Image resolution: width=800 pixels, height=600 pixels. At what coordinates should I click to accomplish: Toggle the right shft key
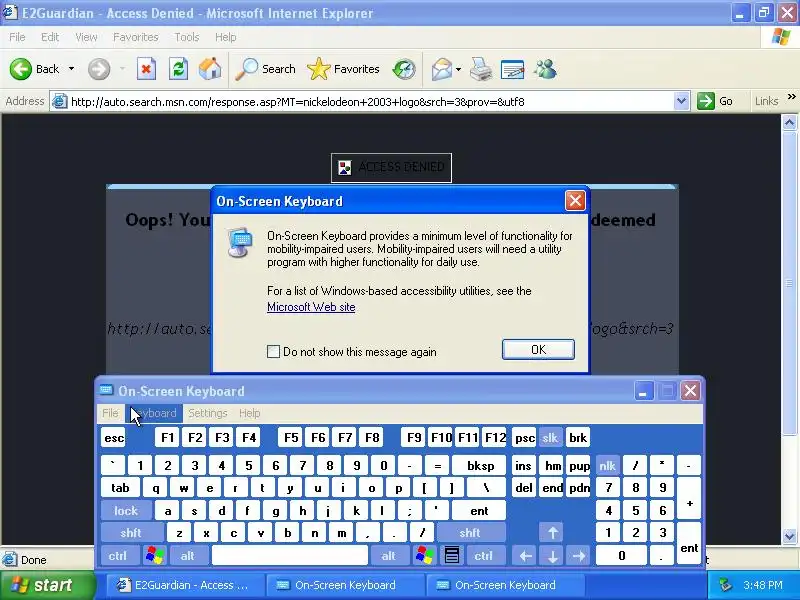pyautogui.click(x=470, y=533)
